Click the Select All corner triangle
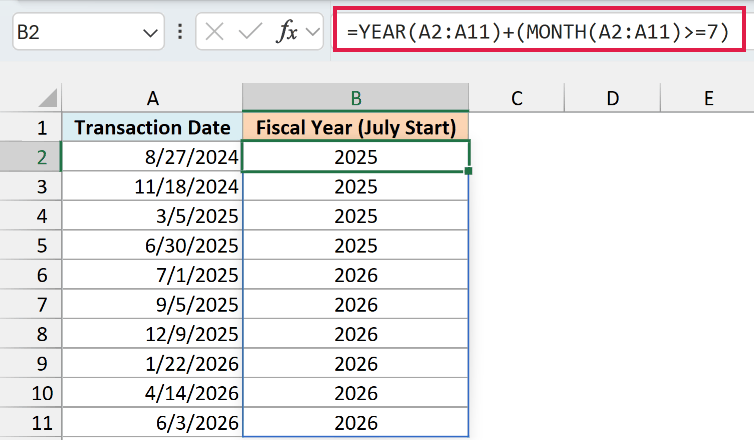 [48, 98]
